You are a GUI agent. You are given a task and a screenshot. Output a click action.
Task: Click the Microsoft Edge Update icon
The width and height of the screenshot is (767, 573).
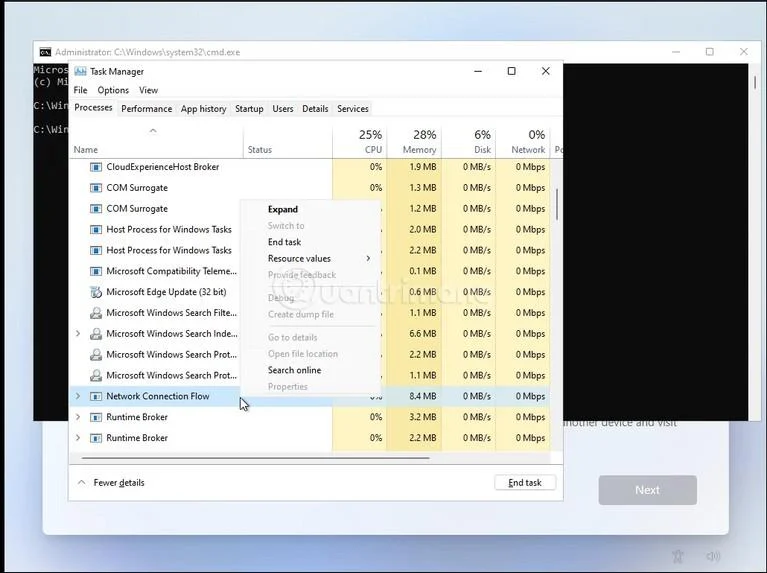coord(96,292)
